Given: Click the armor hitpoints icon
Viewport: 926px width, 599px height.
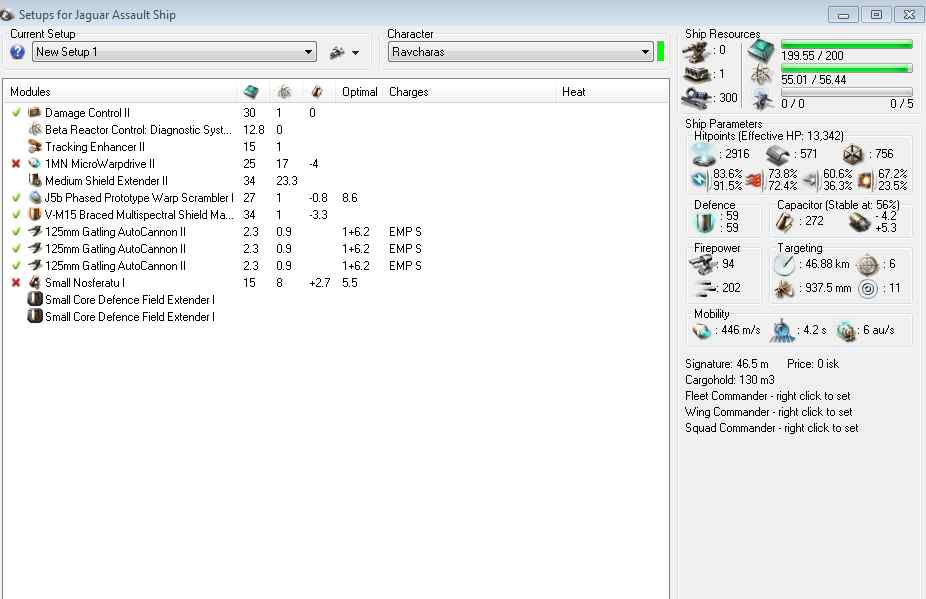Looking at the screenshot, I should [x=777, y=155].
